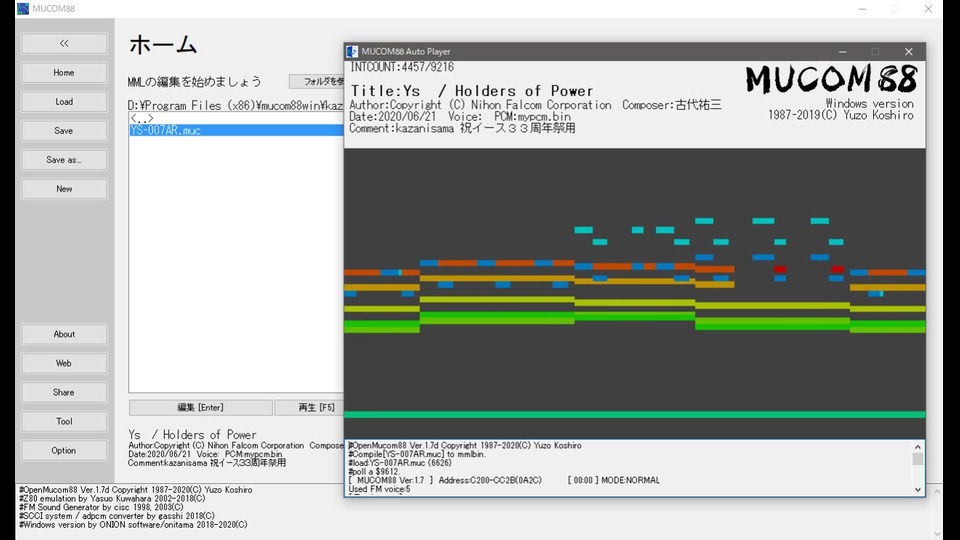Open the About page

click(x=64, y=334)
